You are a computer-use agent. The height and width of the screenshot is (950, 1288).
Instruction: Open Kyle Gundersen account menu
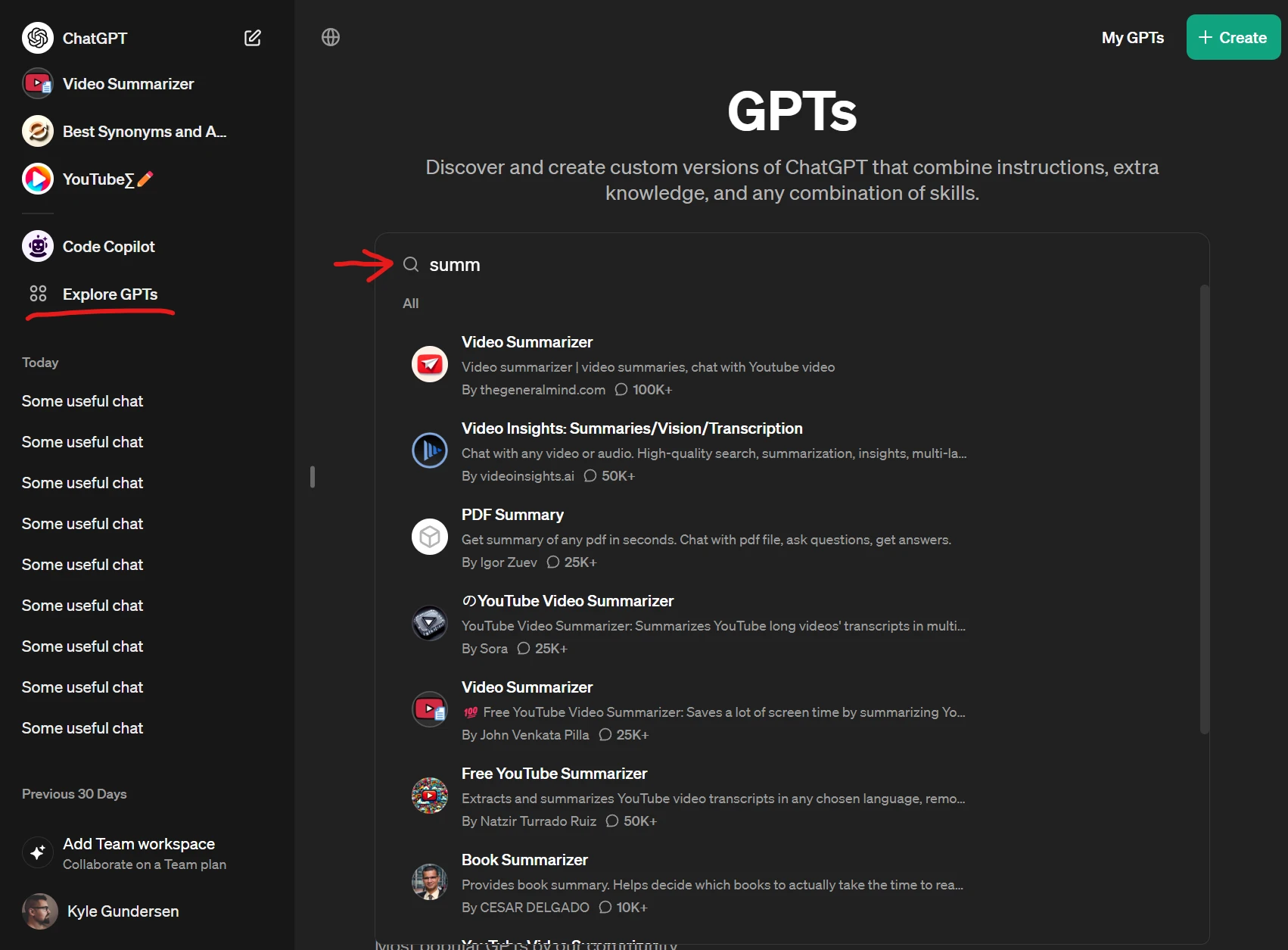pyautogui.click(x=123, y=911)
